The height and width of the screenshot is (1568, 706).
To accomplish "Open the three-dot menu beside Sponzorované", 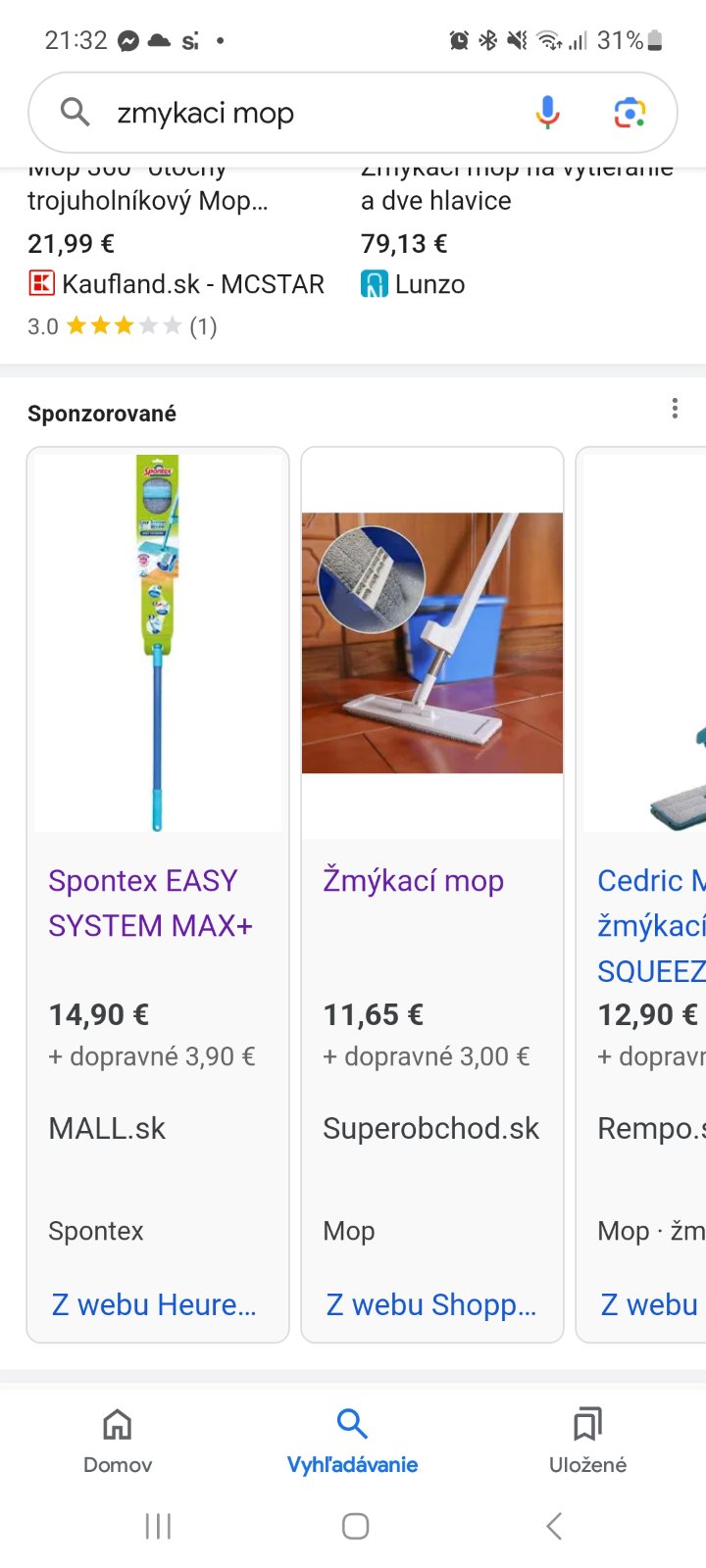I will tap(675, 409).
